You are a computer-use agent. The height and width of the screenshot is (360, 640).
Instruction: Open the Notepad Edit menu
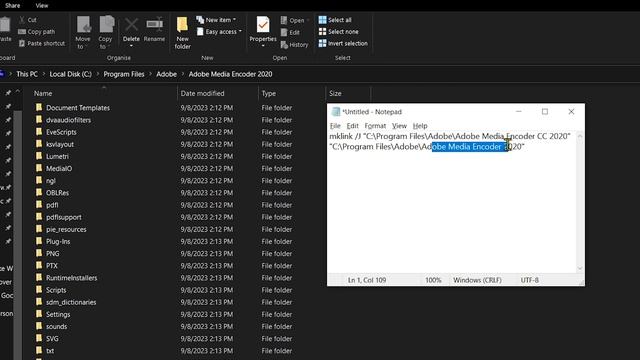352,126
